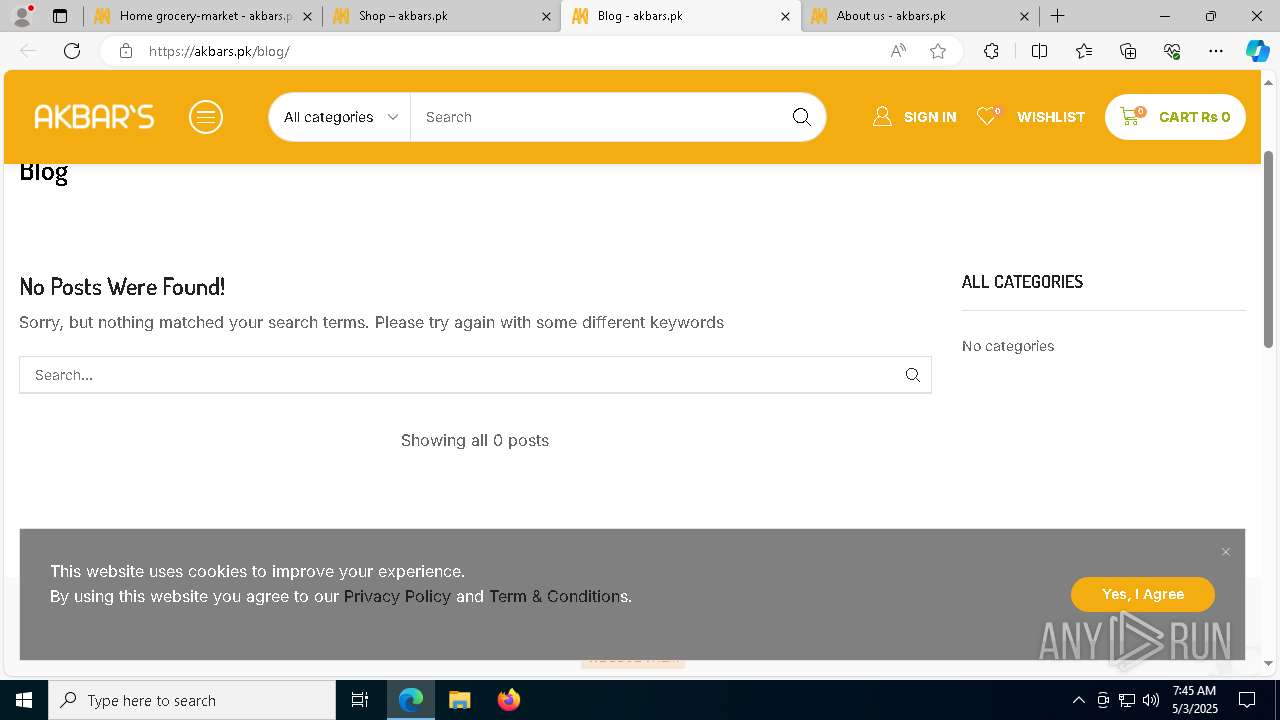The image size is (1280, 720).
Task: Open the SIGN IN link
Action: pos(914,117)
